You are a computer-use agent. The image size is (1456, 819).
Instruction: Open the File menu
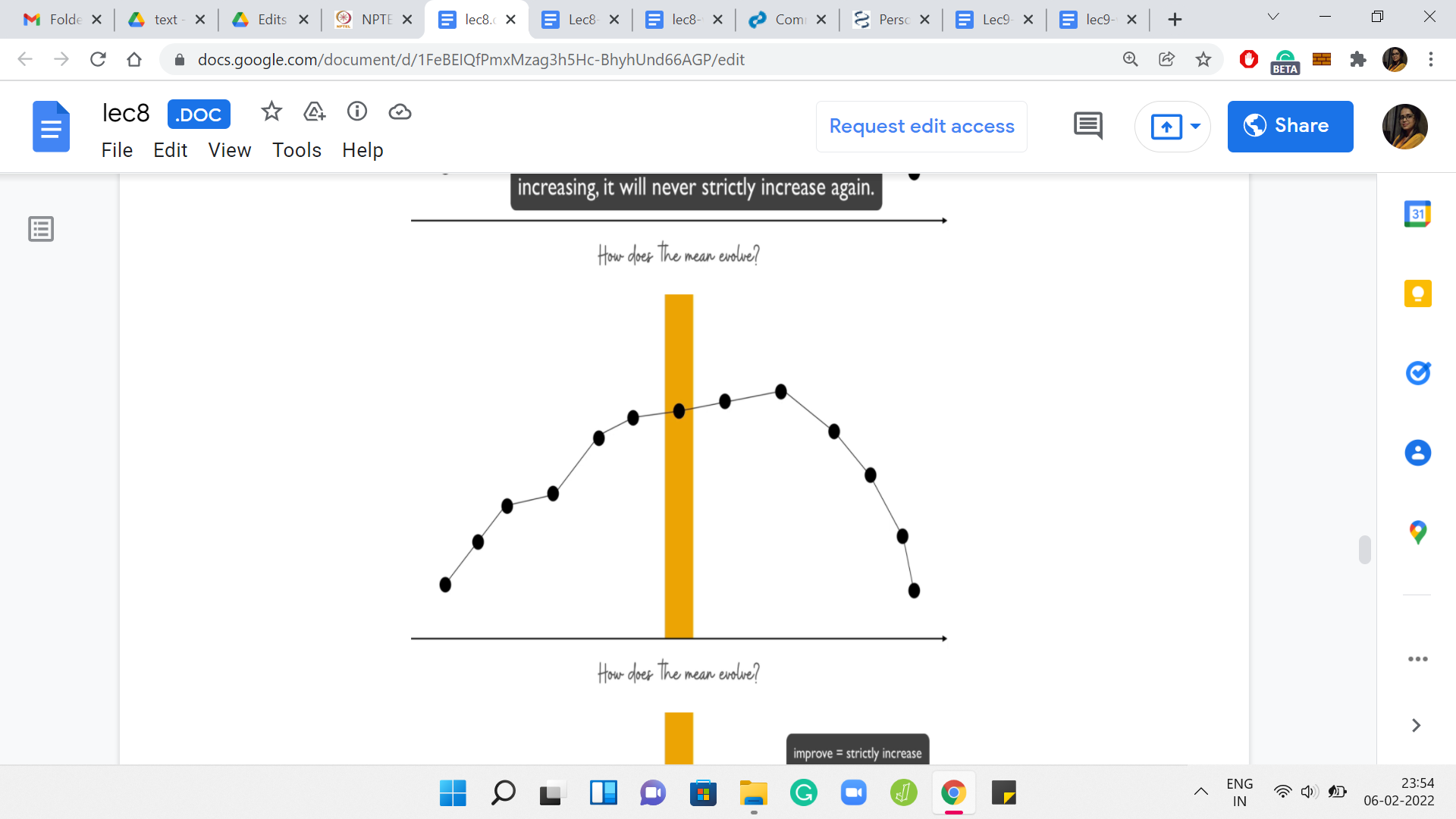point(117,150)
